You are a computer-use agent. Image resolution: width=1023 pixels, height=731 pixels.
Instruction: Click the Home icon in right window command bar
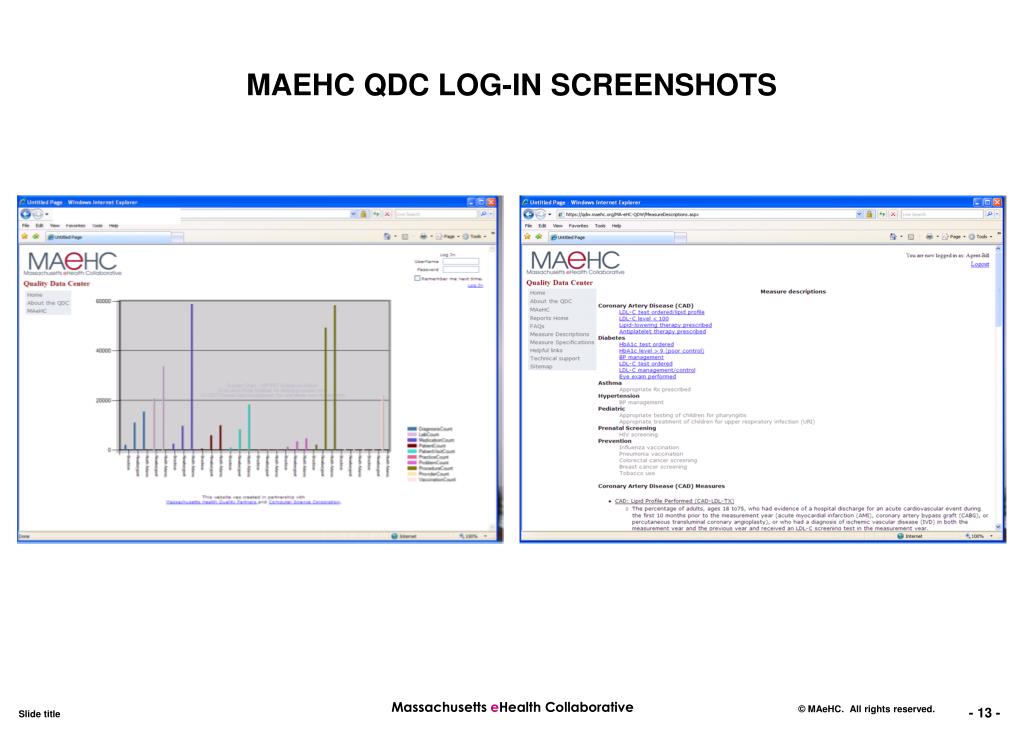pos(893,236)
